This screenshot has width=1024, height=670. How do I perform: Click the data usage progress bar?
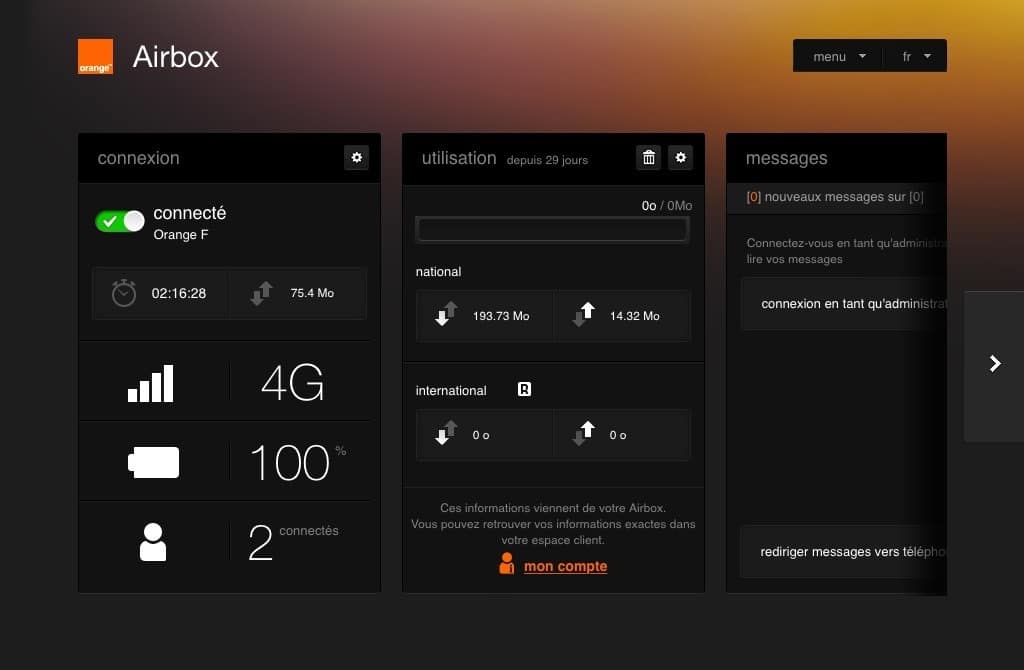point(552,229)
